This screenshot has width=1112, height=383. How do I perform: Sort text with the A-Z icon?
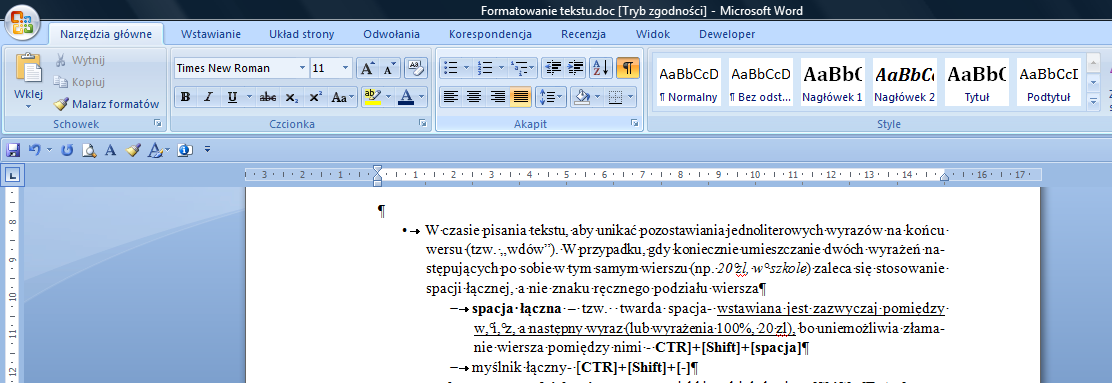pos(601,68)
